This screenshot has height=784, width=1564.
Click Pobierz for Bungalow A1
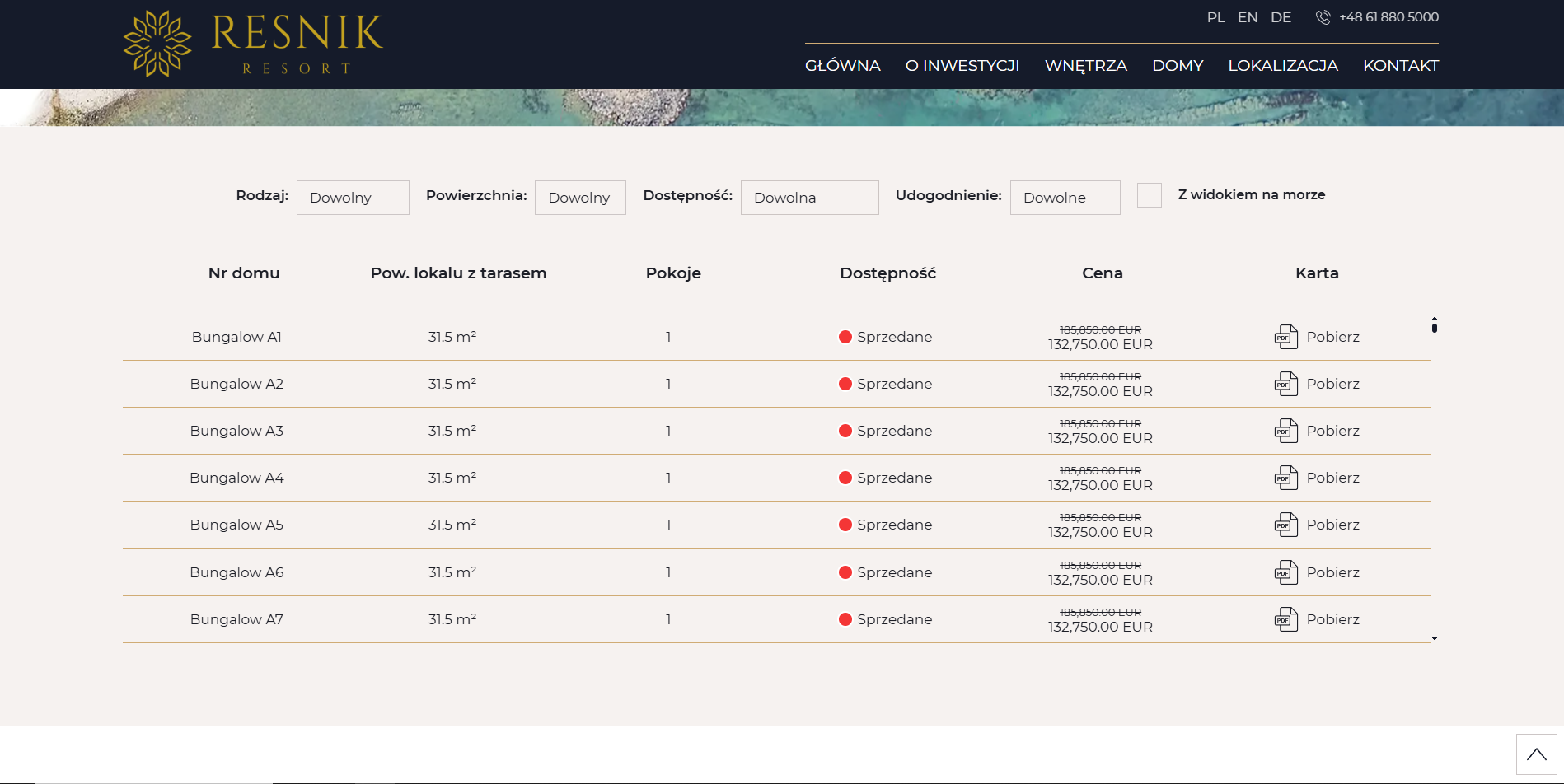(1333, 337)
